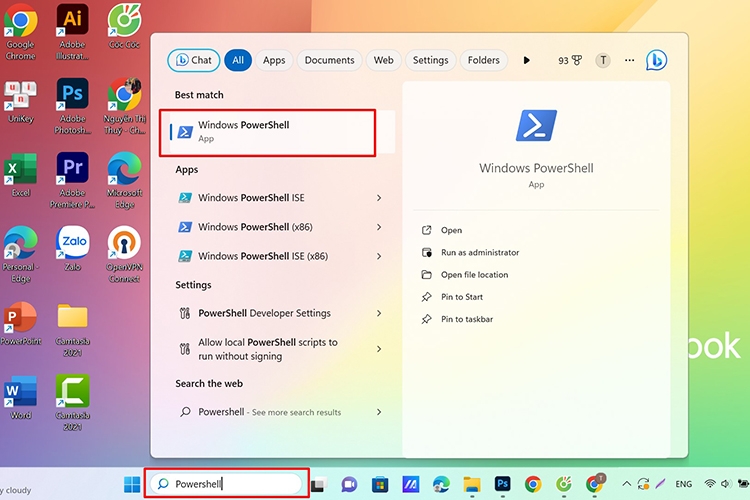Switch to the Chat tab
Viewport: 750px width, 500px height.
point(194,60)
